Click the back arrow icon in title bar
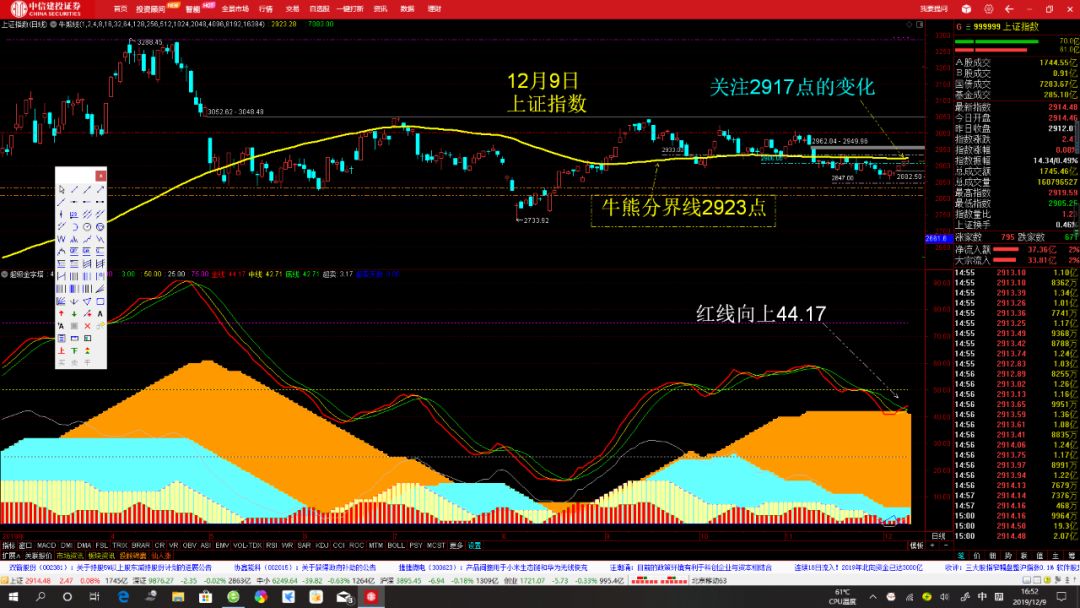 point(1009,9)
